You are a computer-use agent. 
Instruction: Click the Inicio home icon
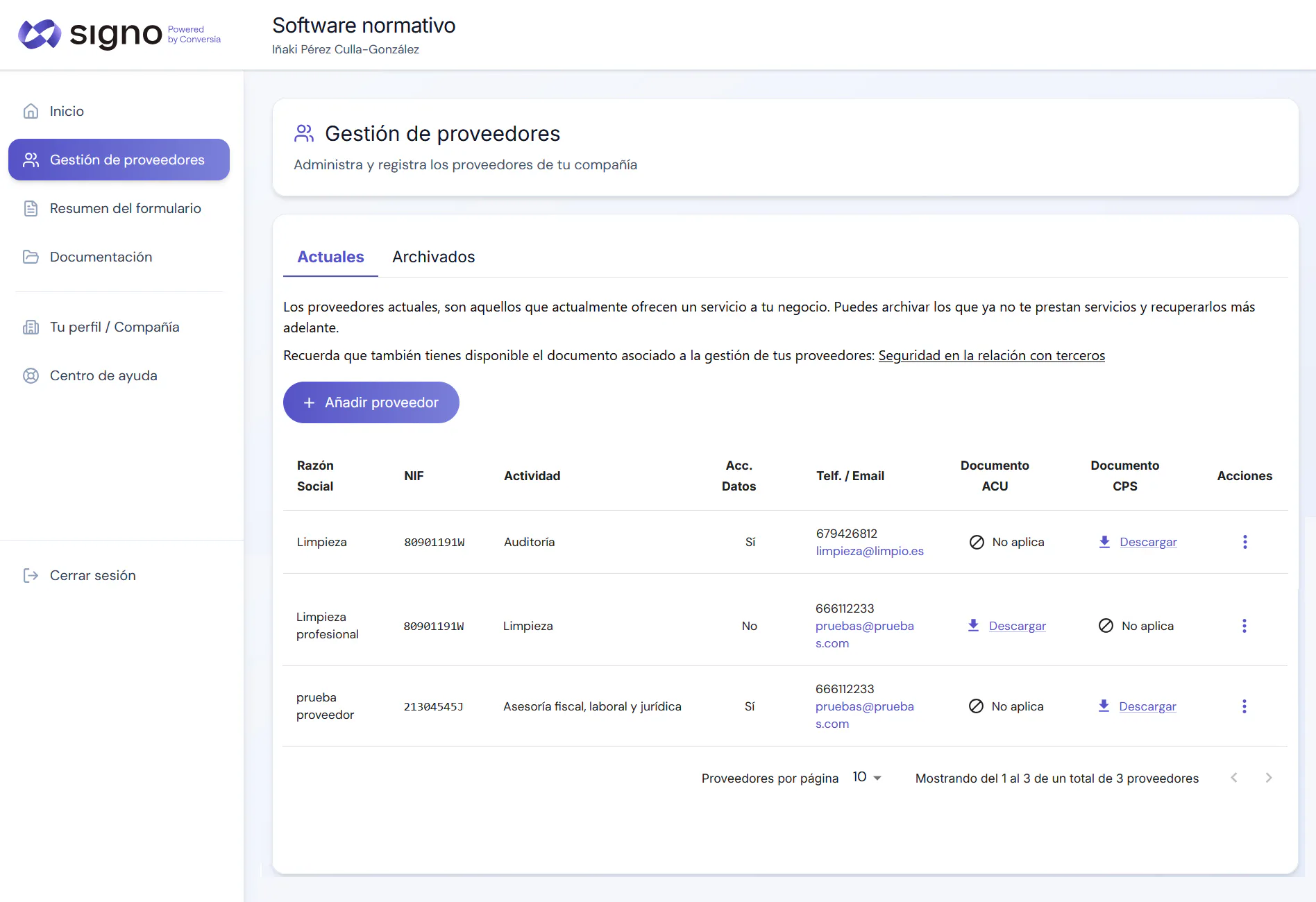31,111
